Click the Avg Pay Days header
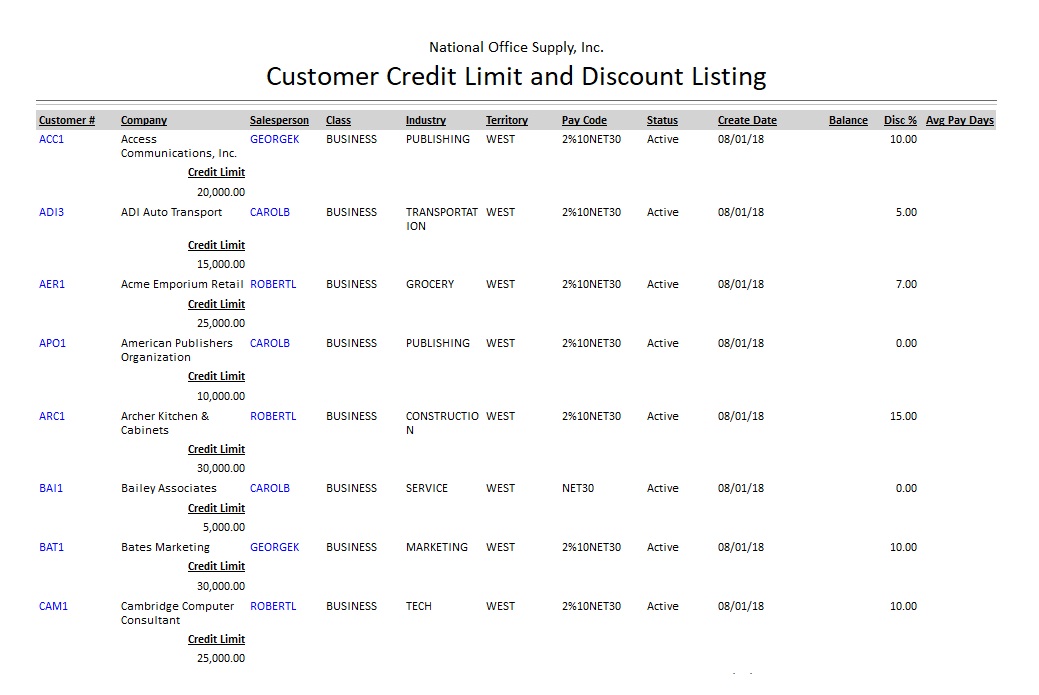Screen dimensions: 1039x695 [959, 121]
